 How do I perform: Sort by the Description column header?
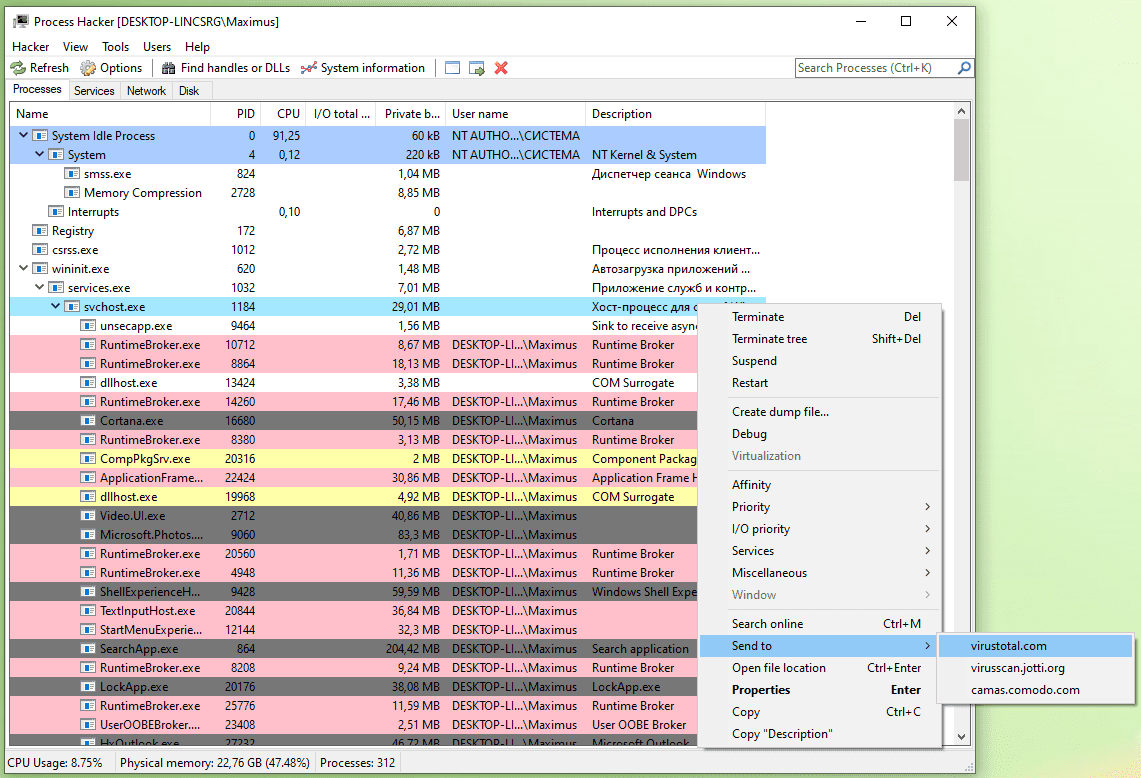pyautogui.click(x=675, y=114)
